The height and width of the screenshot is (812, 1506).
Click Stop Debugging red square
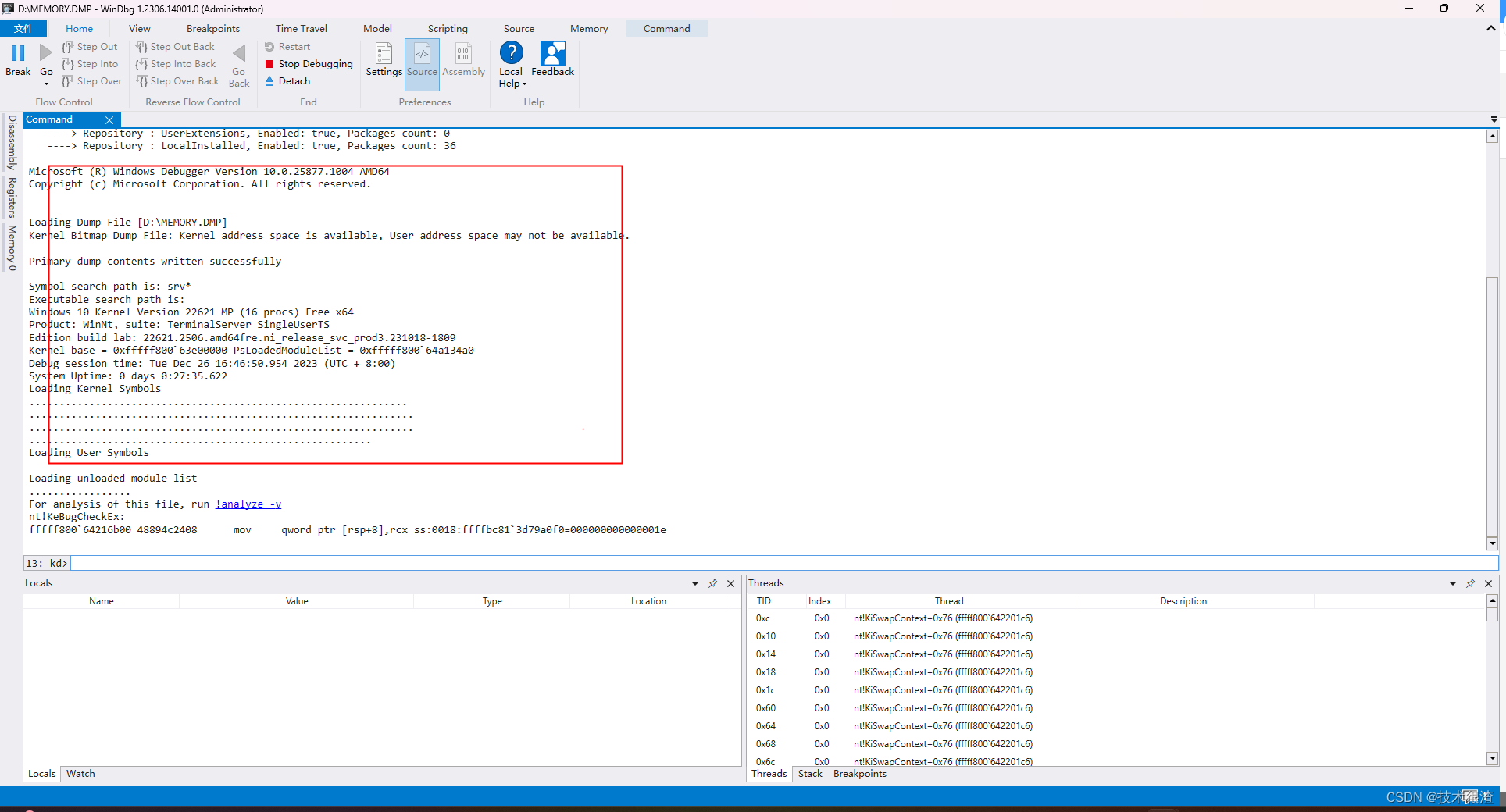tap(269, 64)
